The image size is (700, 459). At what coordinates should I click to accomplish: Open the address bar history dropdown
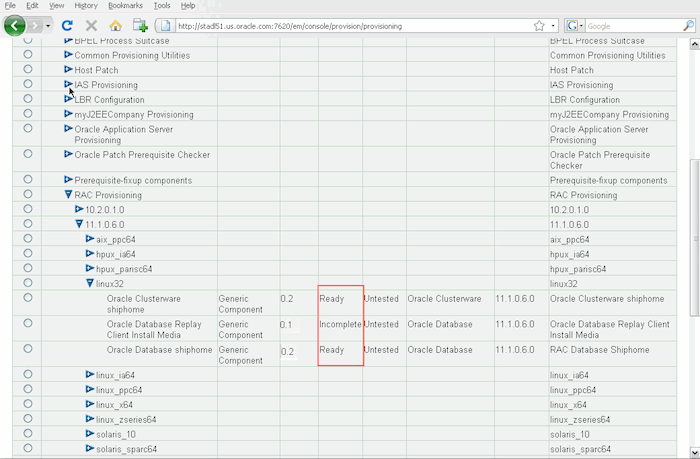click(553, 26)
